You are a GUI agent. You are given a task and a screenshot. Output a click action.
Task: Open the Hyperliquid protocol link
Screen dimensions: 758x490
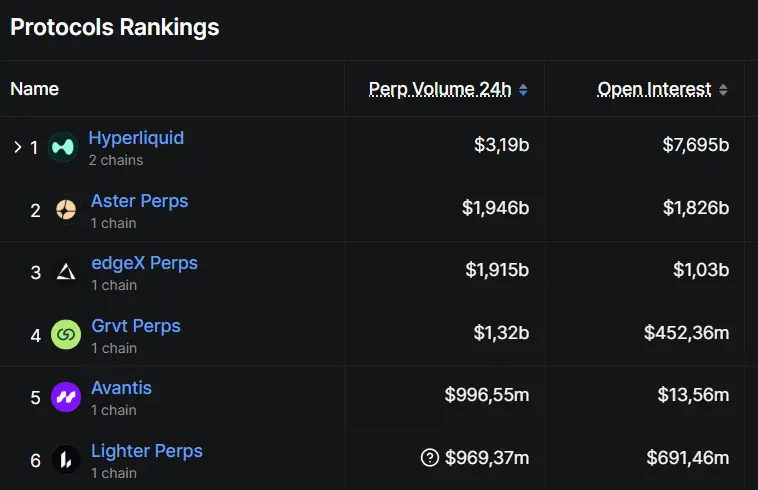[136, 138]
